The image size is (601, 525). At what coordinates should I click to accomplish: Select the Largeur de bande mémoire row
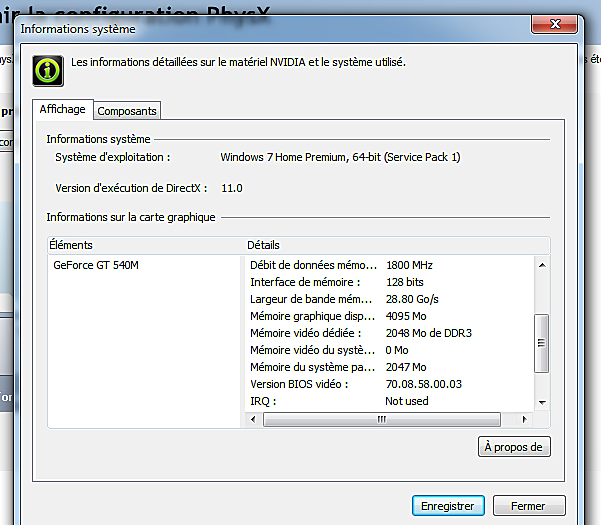(x=389, y=299)
